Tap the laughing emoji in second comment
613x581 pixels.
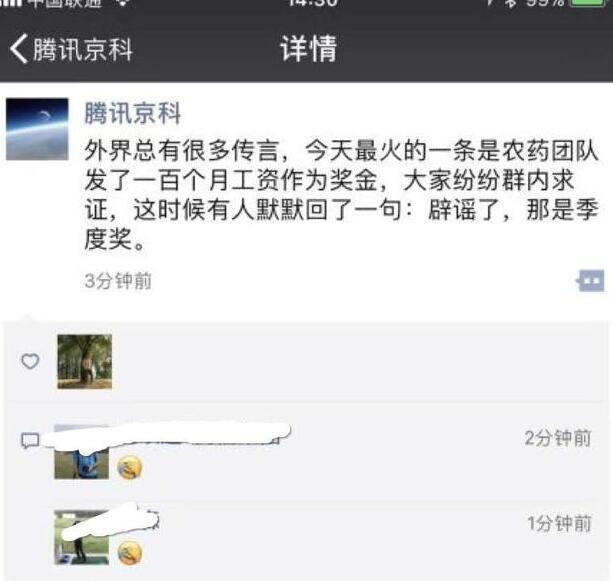(x=130, y=553)
